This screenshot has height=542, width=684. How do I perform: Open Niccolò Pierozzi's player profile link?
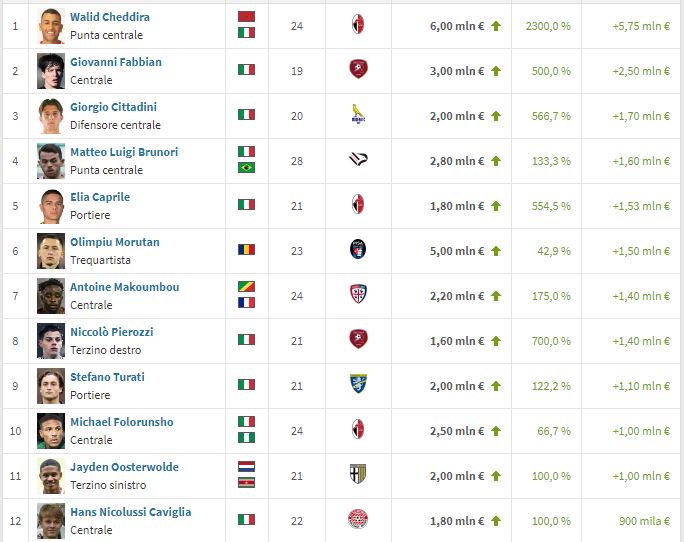tap(111, 332)
